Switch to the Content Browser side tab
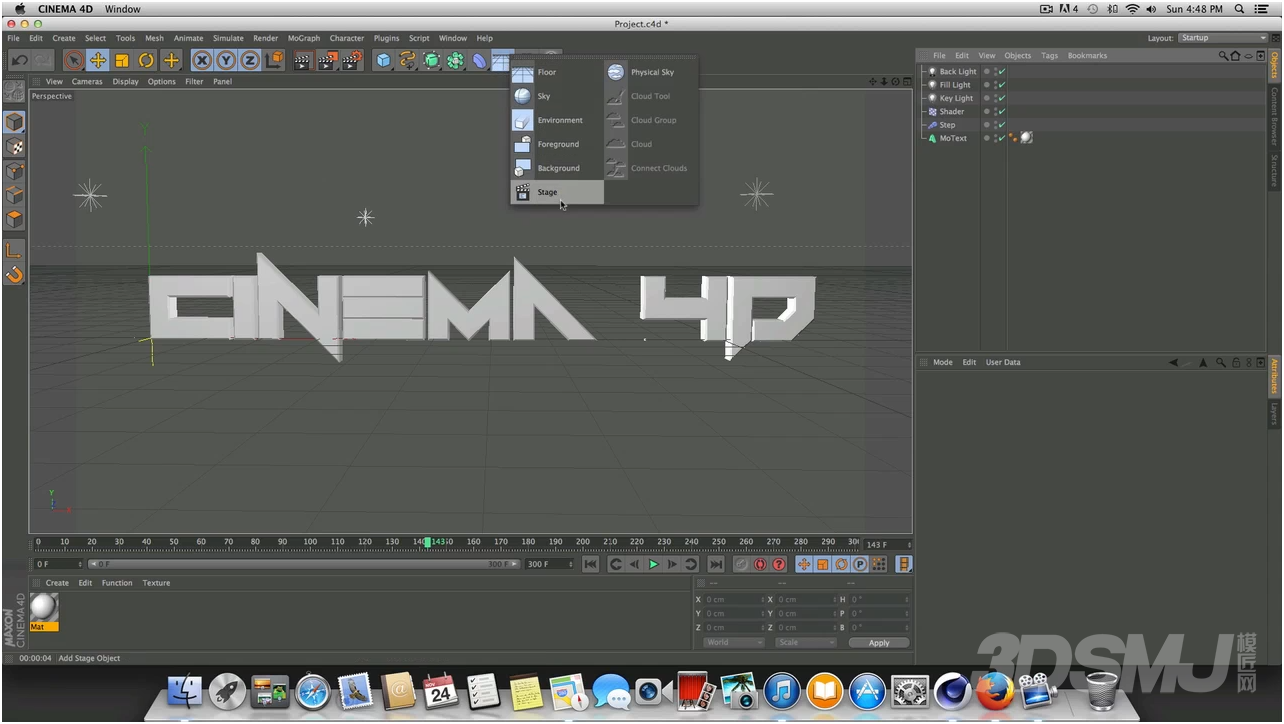This screenshot has height=724, width=1284. (1275, 116)
